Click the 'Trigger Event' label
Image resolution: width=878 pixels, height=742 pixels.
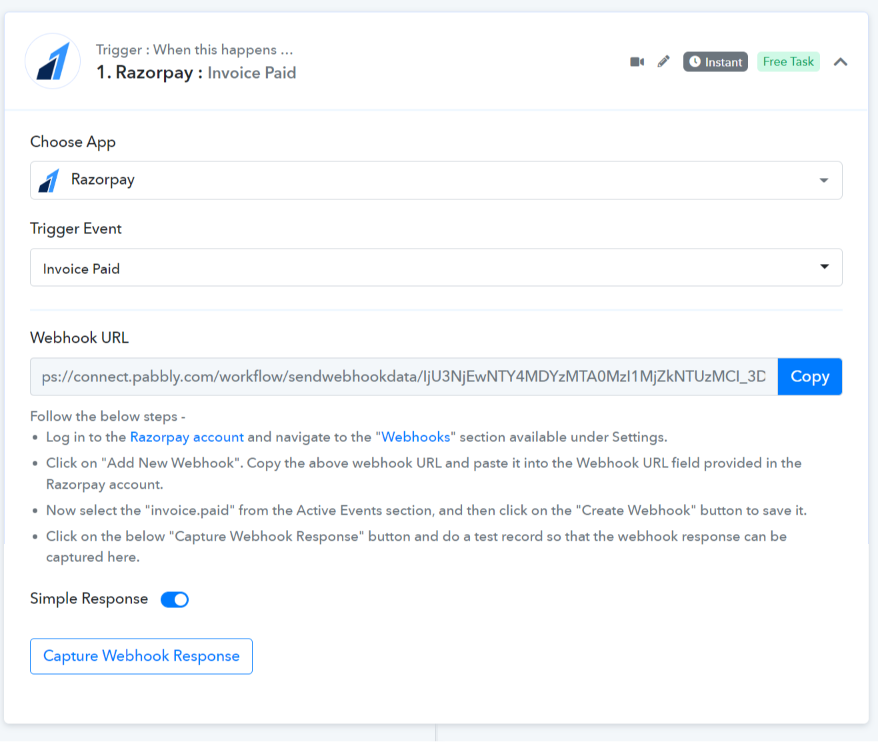pyautogui.click(x=76, y=229)
